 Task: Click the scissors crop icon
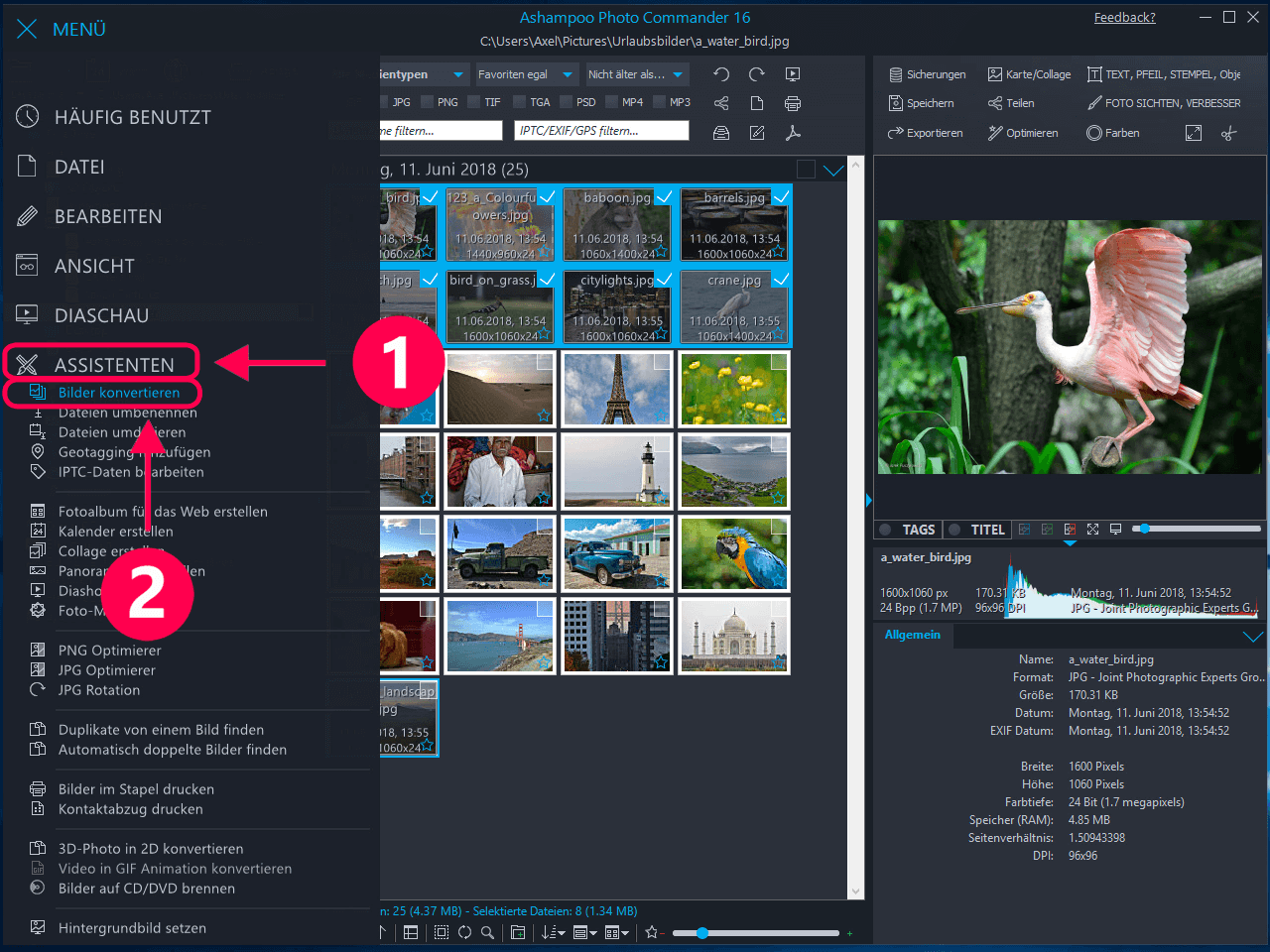click(x=1229, y=133)
